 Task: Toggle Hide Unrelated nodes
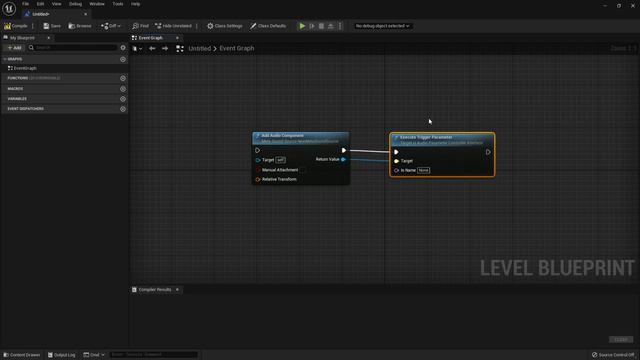tap(173, 26)
